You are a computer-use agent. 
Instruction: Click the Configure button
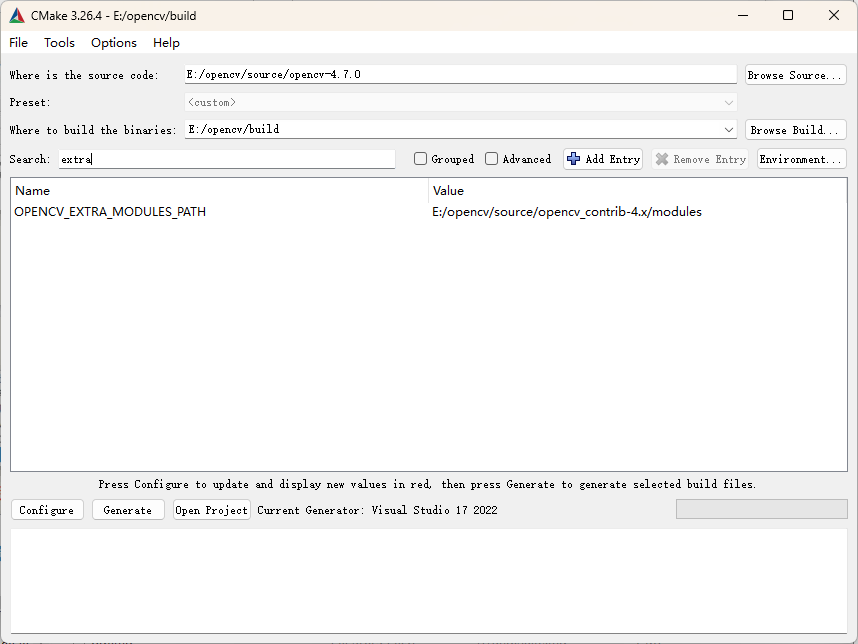(x=47, y=510)
